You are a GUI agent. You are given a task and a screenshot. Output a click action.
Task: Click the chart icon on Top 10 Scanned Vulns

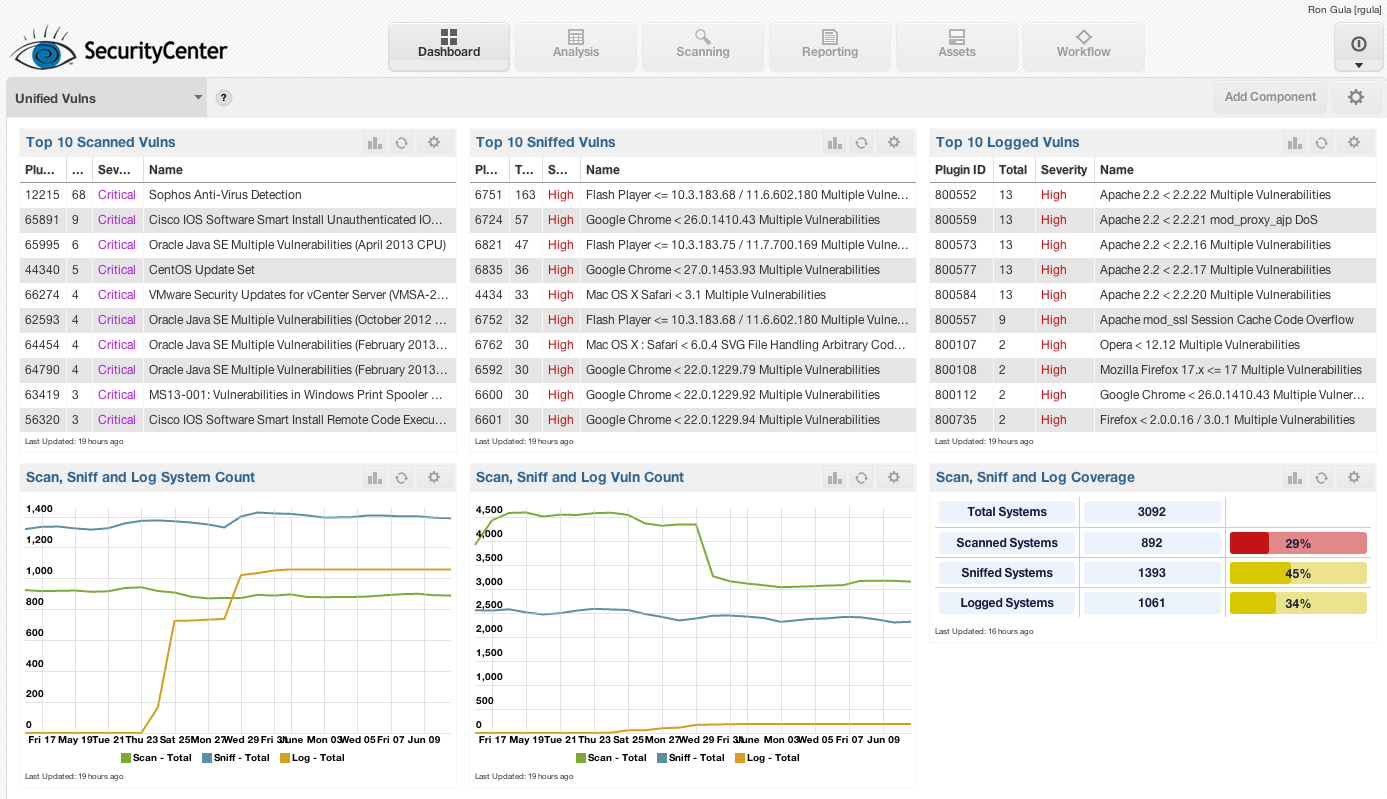(375, 143)
